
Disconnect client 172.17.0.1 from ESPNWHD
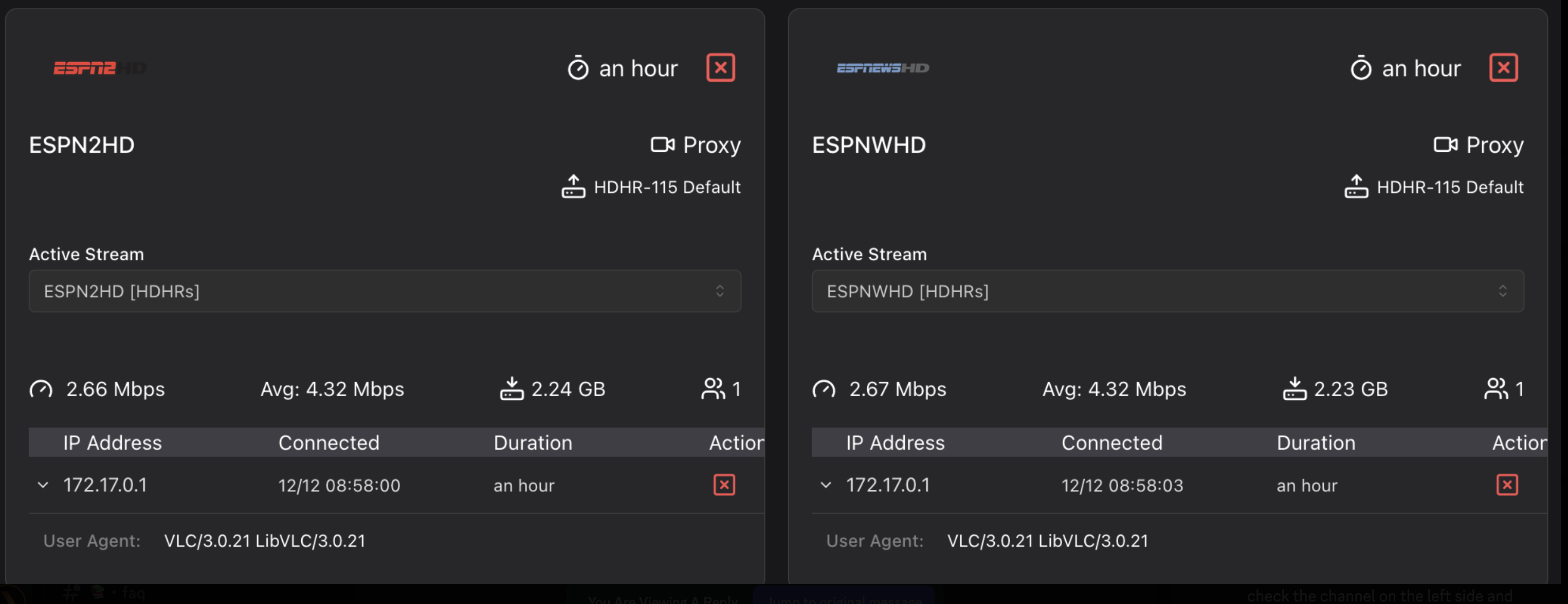(1506, 485)
